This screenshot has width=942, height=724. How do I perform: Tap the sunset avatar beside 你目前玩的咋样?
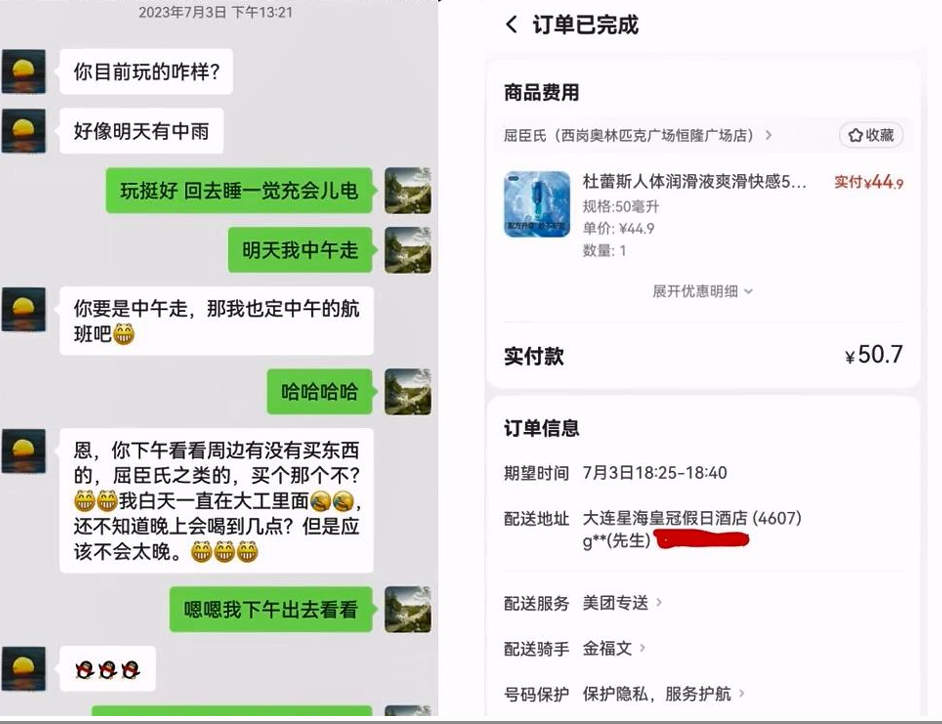[x=23, y=71]
